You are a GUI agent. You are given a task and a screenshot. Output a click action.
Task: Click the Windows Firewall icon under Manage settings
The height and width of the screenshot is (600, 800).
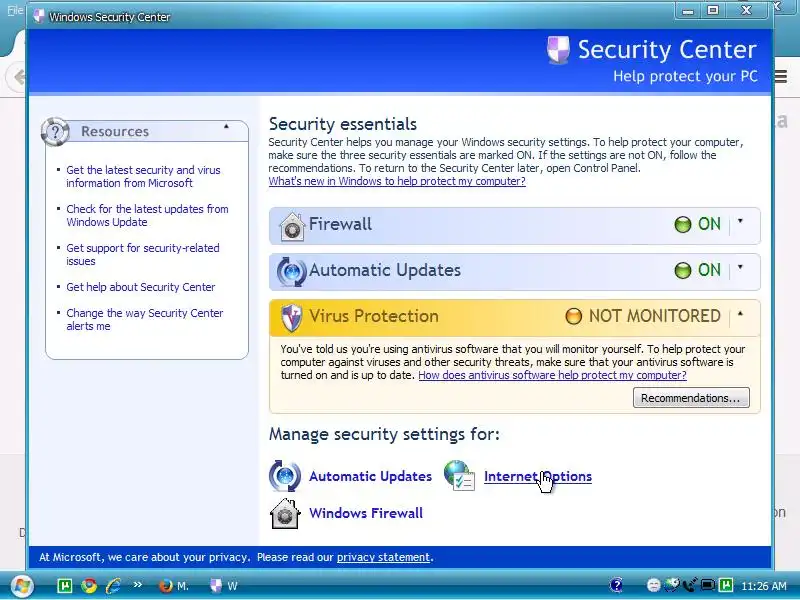point(285,513)
